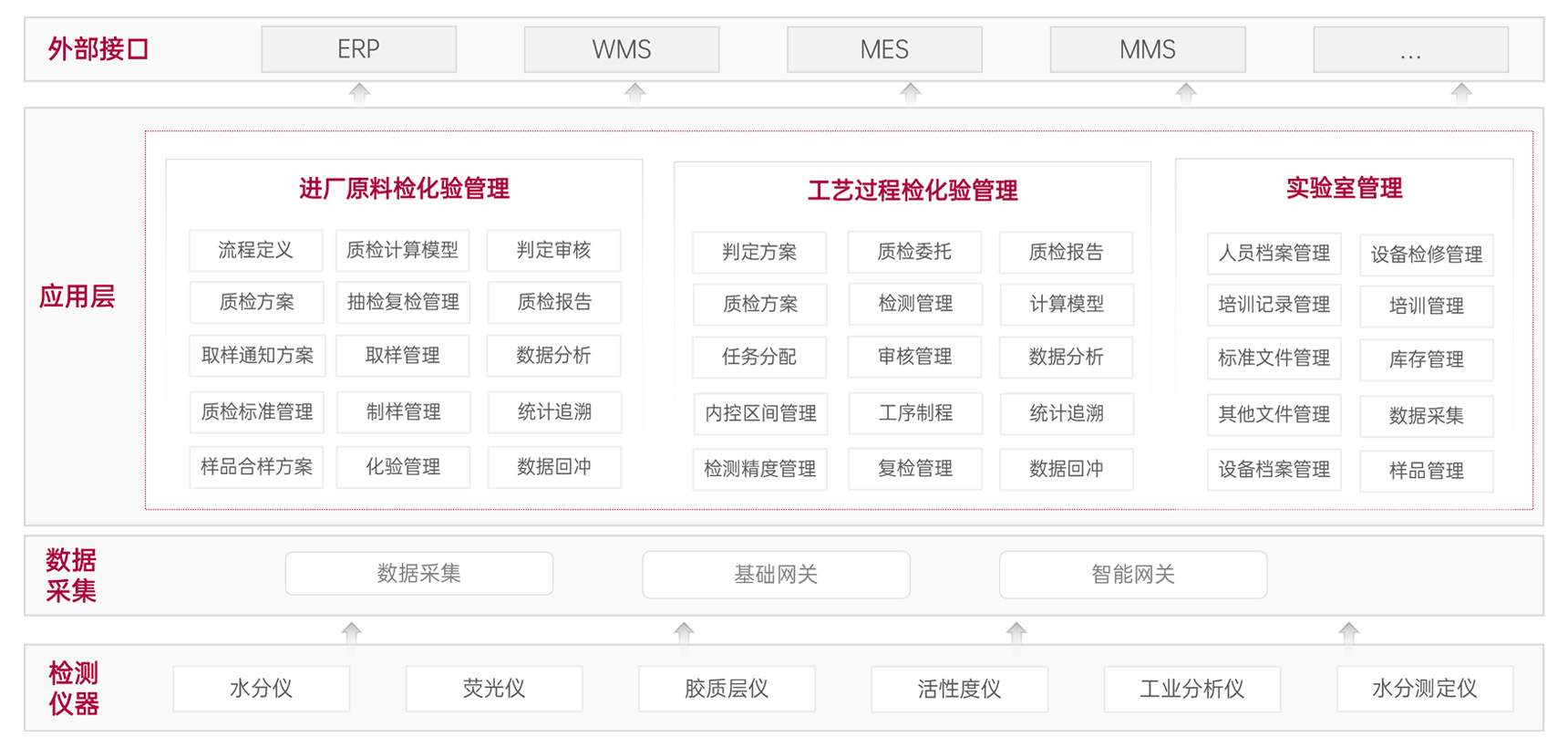Click the 质检计算模型 box
The width and height of the screenshot is (1568, 748).
(402, 250)
